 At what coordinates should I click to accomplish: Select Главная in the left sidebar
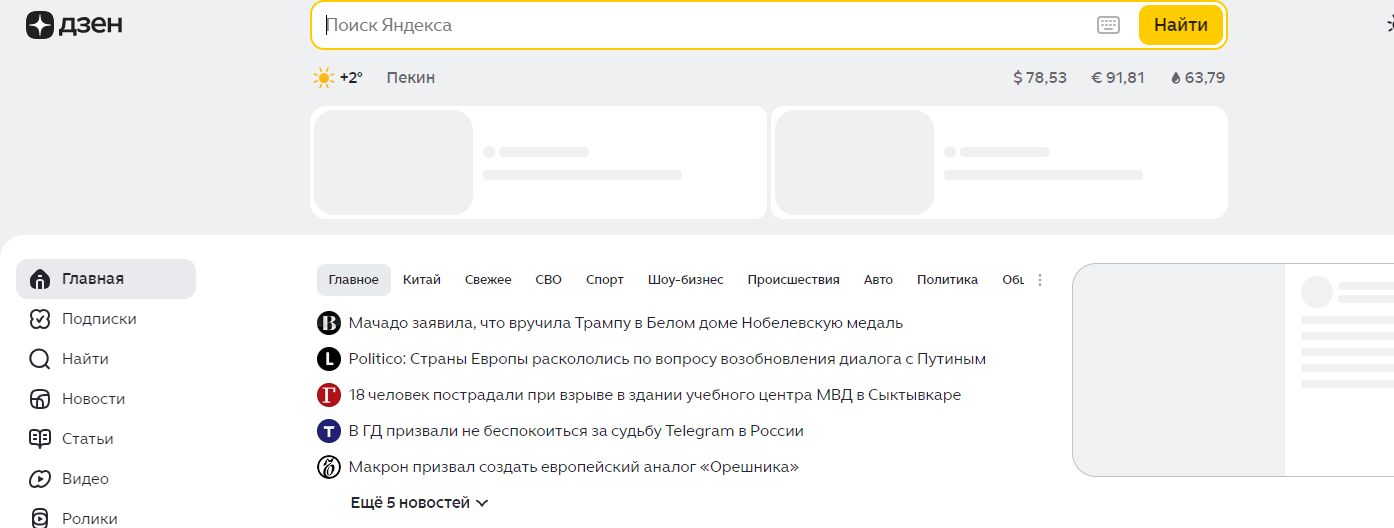(x=92, y=279)
